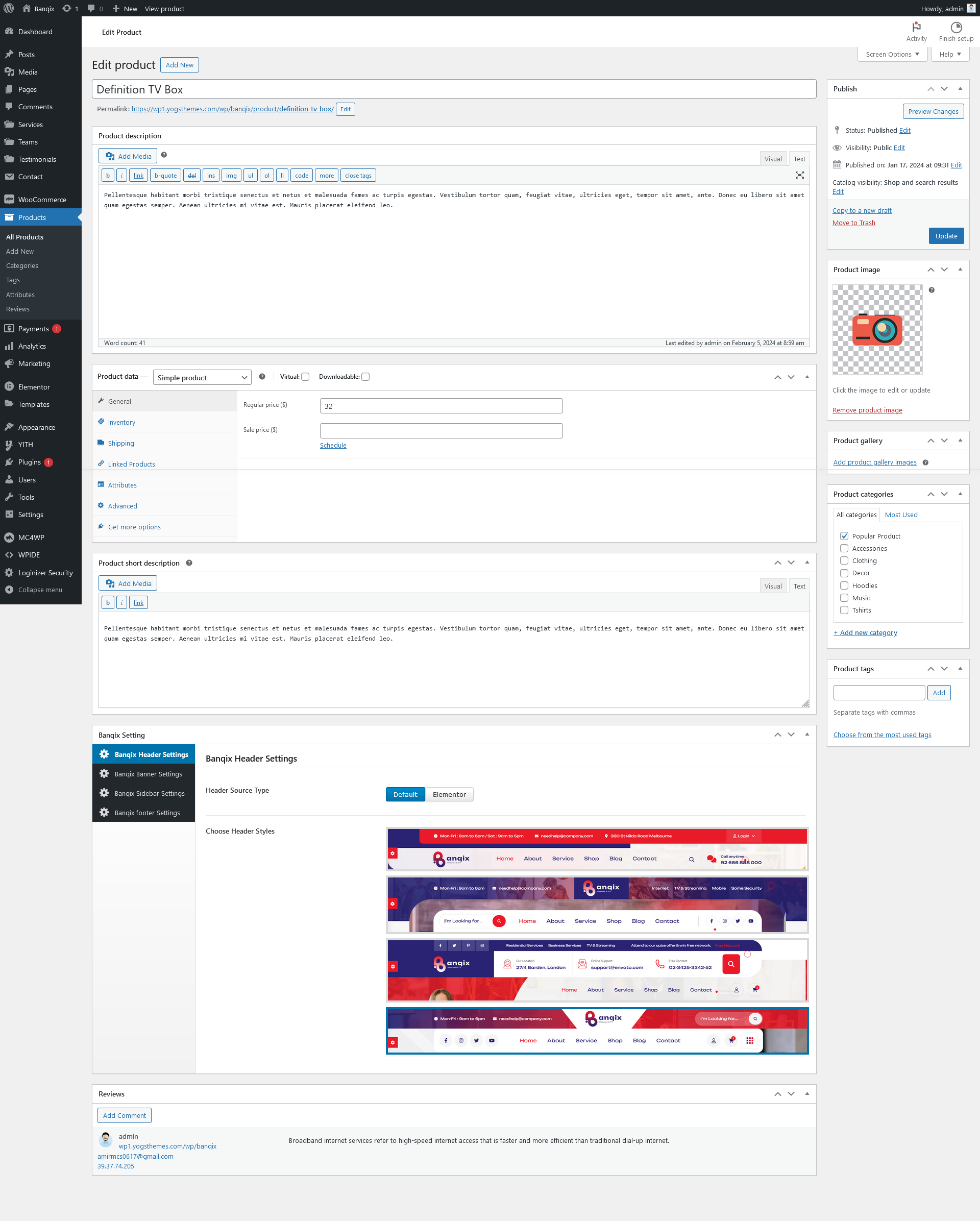Click the Finish setup clock icon
Screen dimensions: 980x1221
pos(955,27)
